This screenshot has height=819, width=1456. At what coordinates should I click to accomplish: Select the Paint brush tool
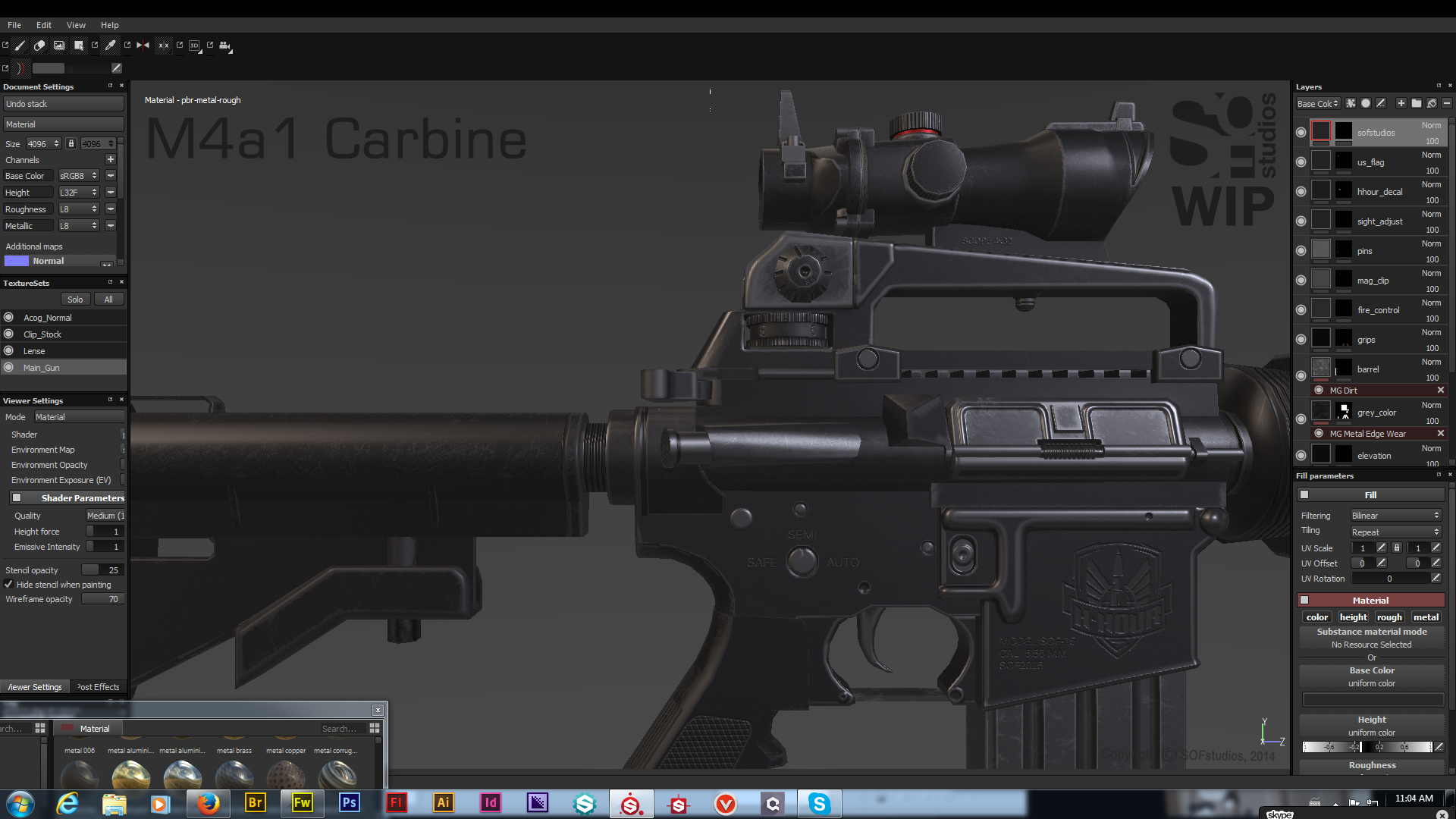click(x=20, y=45)
